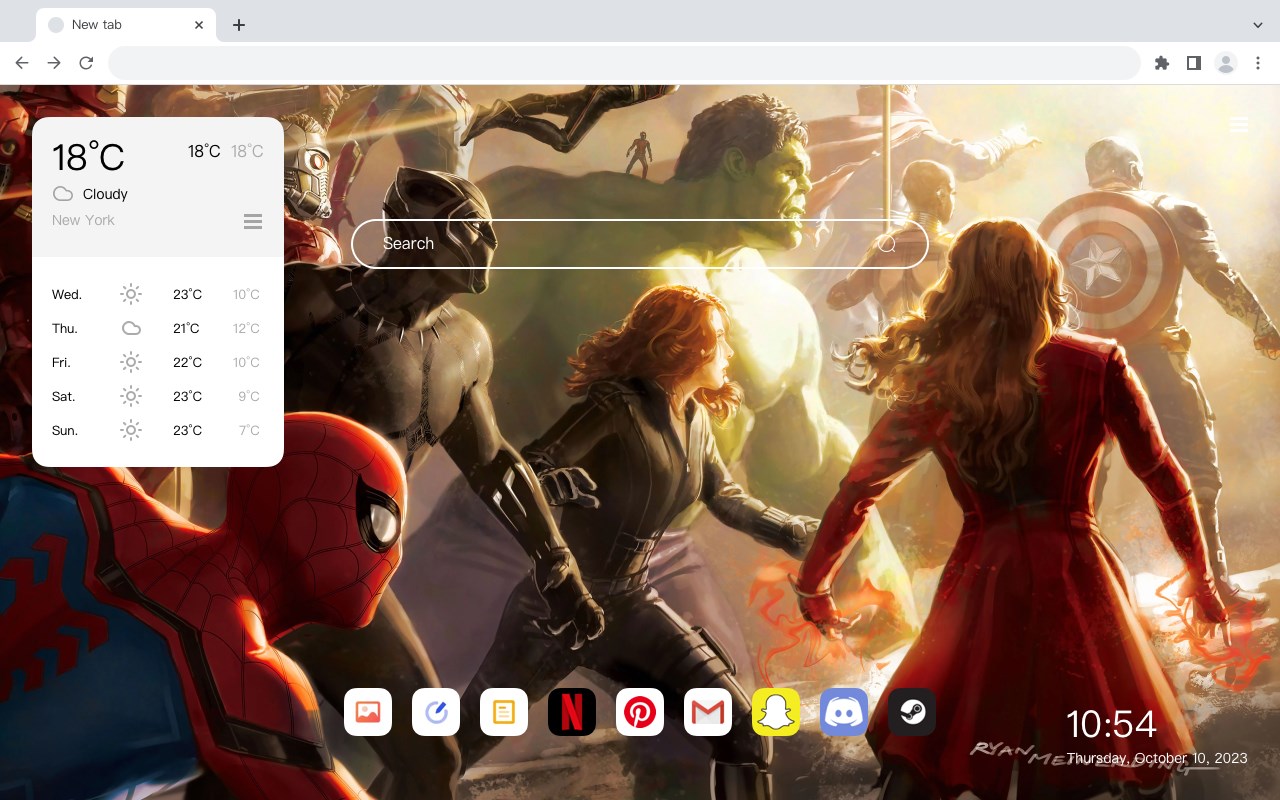Click Thursday's 12°C low temperature
This screenshot has width=1280, height=800.
pyautogui.click(x=246, y=328)
